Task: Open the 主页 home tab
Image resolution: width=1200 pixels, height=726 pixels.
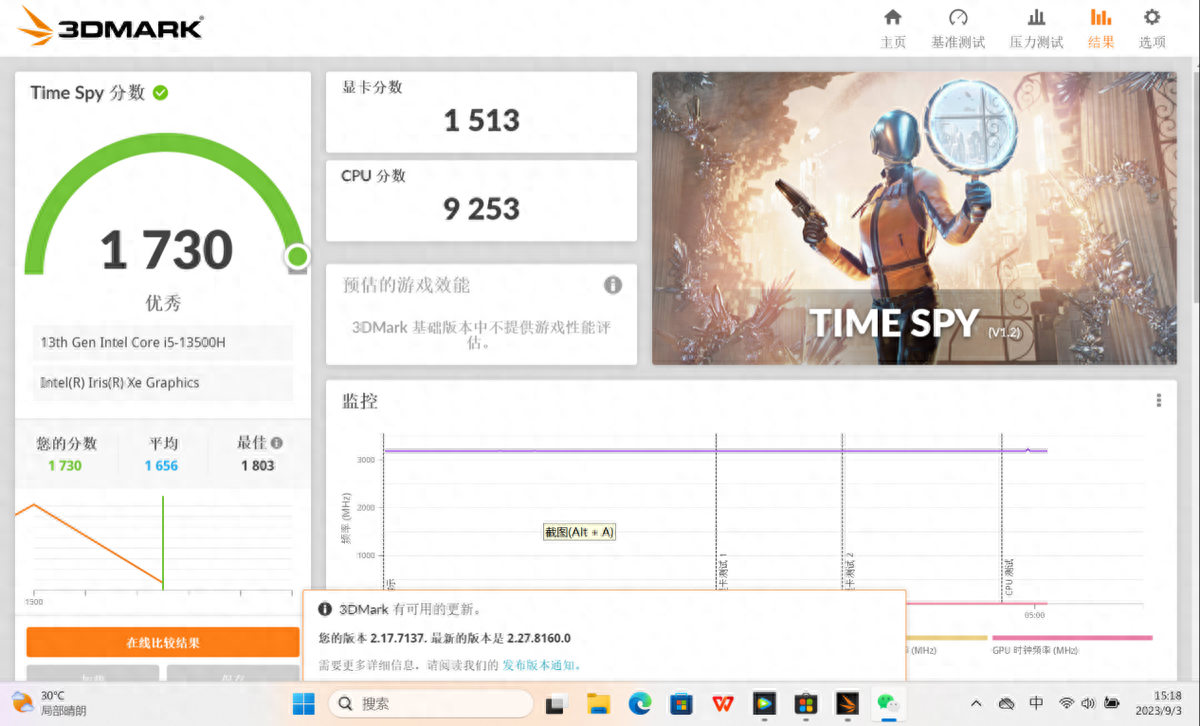Action: [893, 29]
